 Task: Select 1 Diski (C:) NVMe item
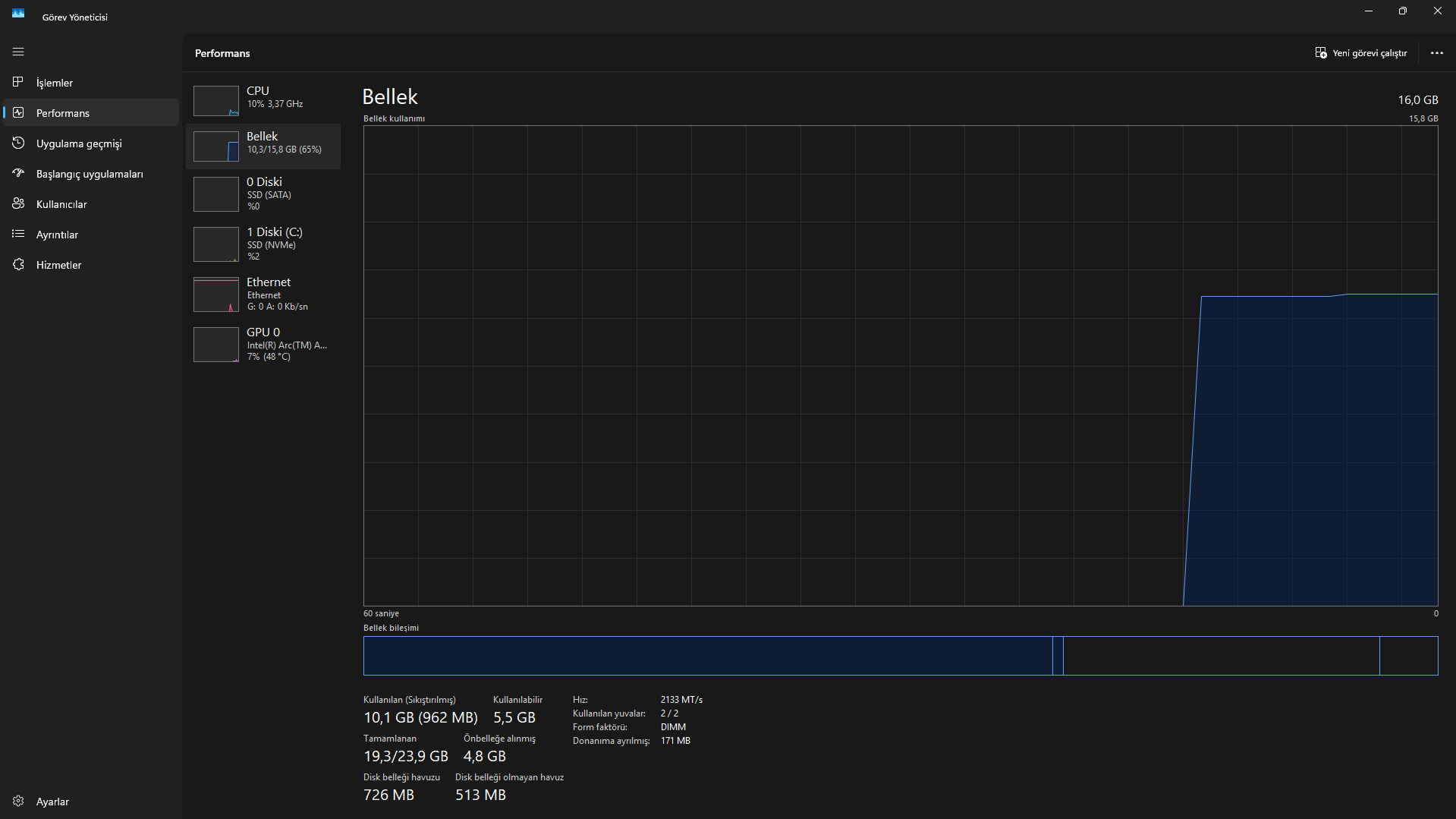pyautogui.click(x=263, y=244)
